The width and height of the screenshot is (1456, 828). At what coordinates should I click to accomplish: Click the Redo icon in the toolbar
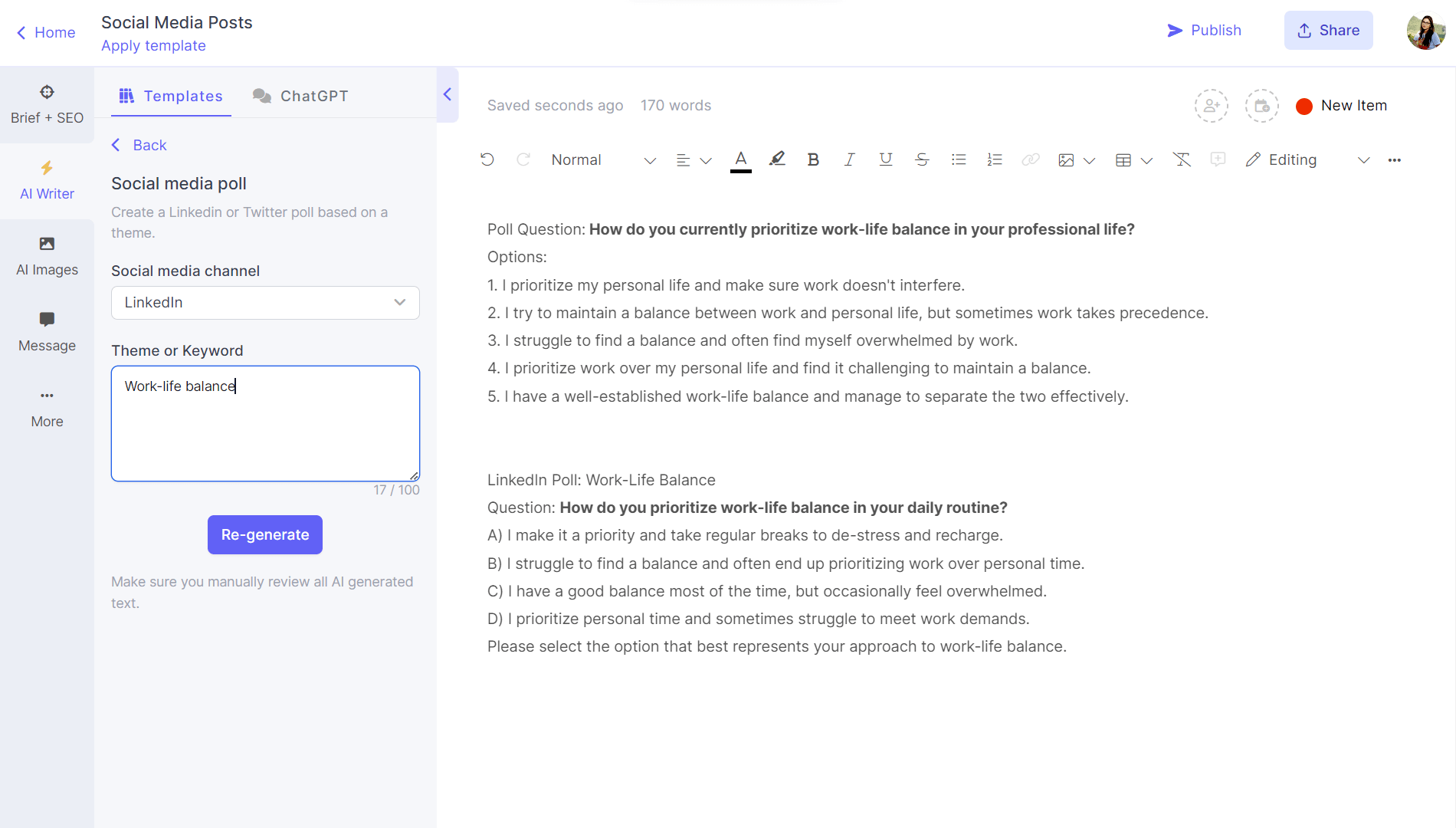point(523,159)
